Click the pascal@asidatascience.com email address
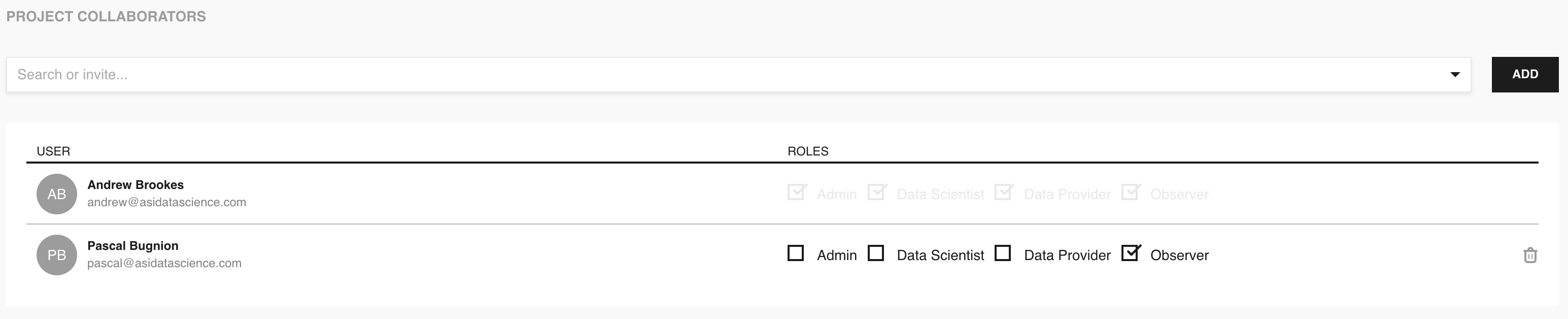1568x319 pixels. 164,264
